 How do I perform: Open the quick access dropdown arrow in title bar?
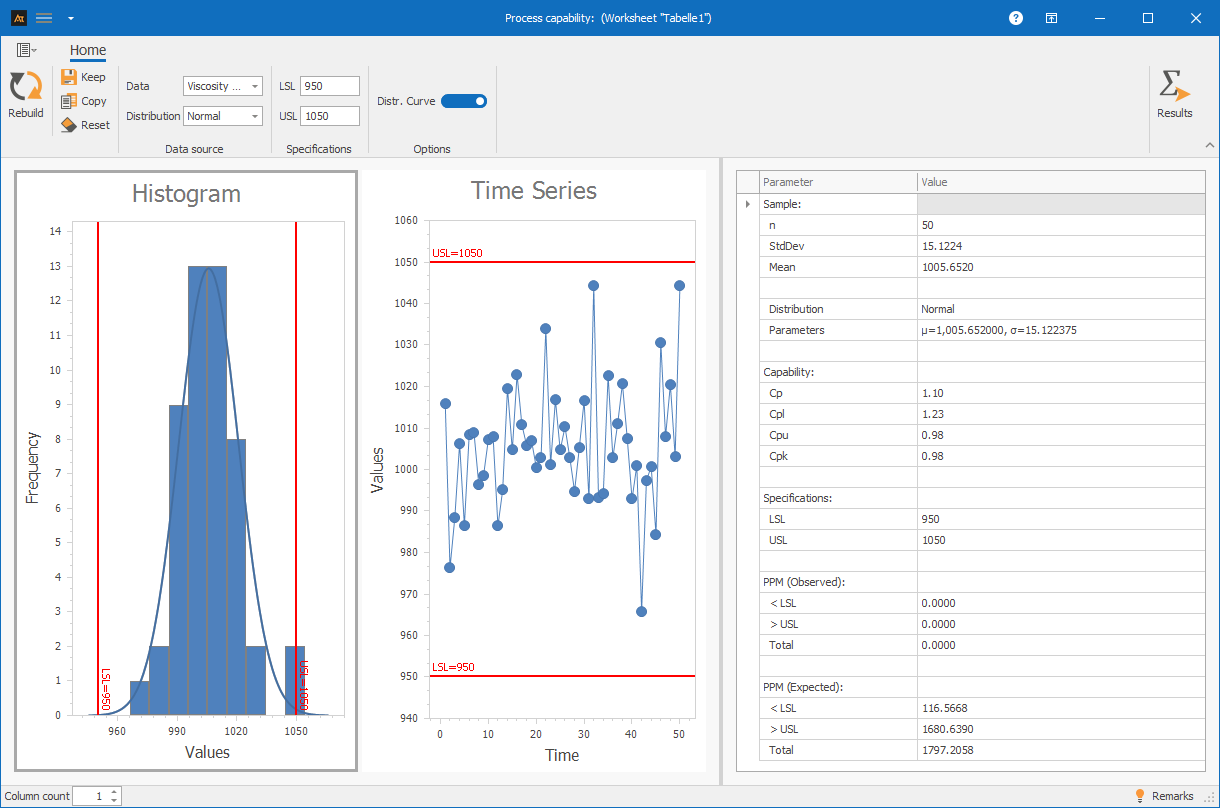pos(70,17)
